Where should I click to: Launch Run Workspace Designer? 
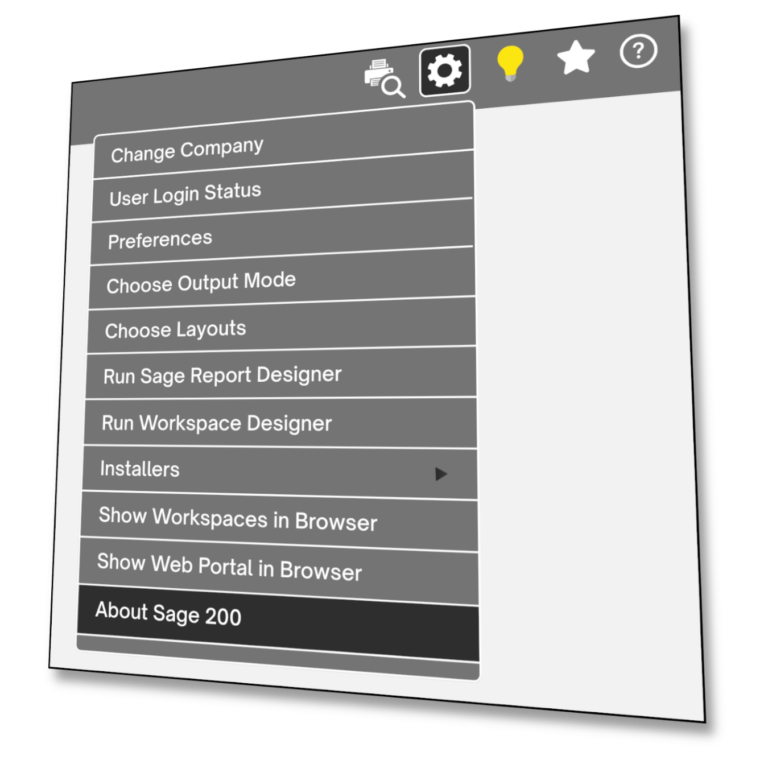[280, 423]
